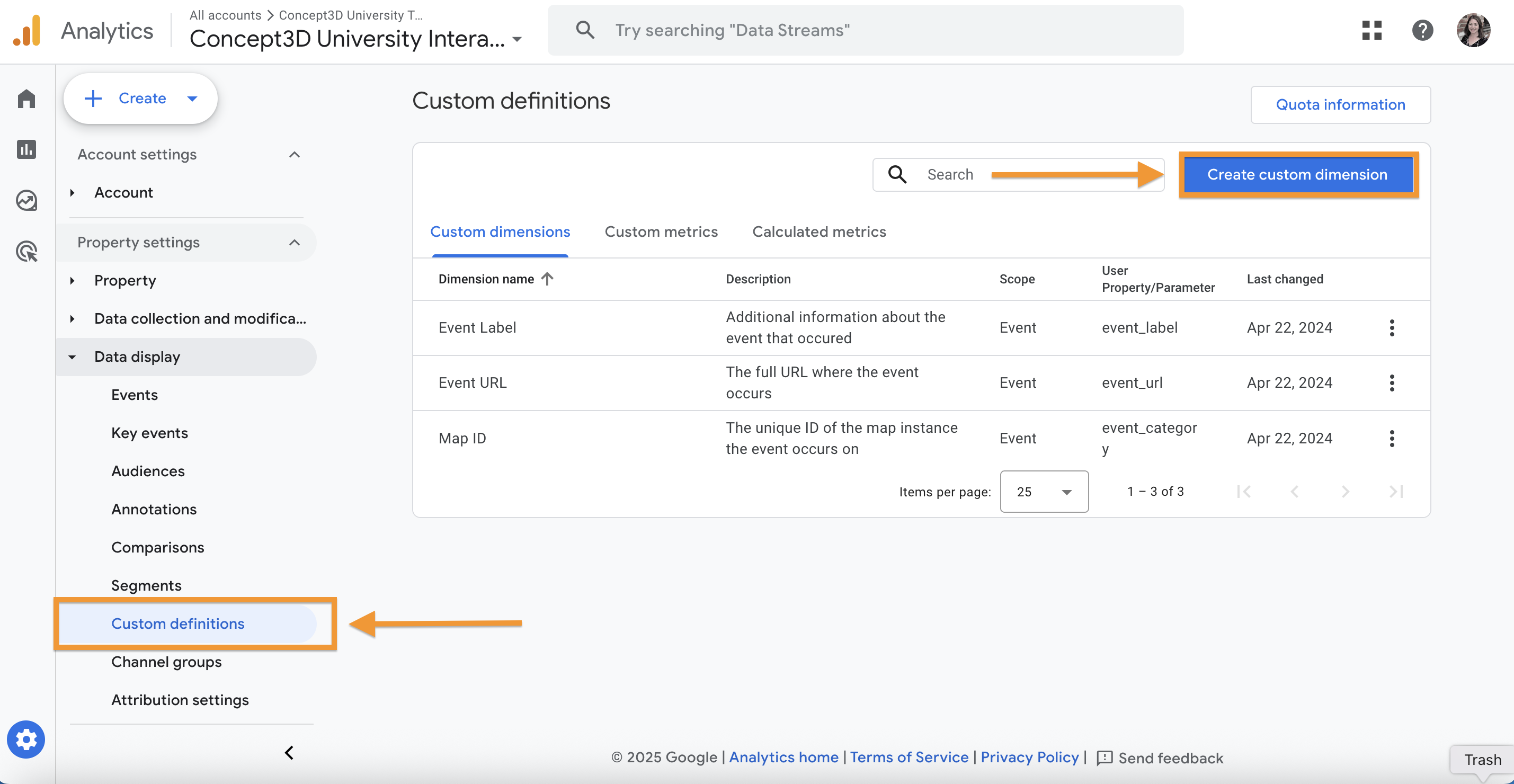
Task: Click the table search magnifier icon
Action: (897, 175)
